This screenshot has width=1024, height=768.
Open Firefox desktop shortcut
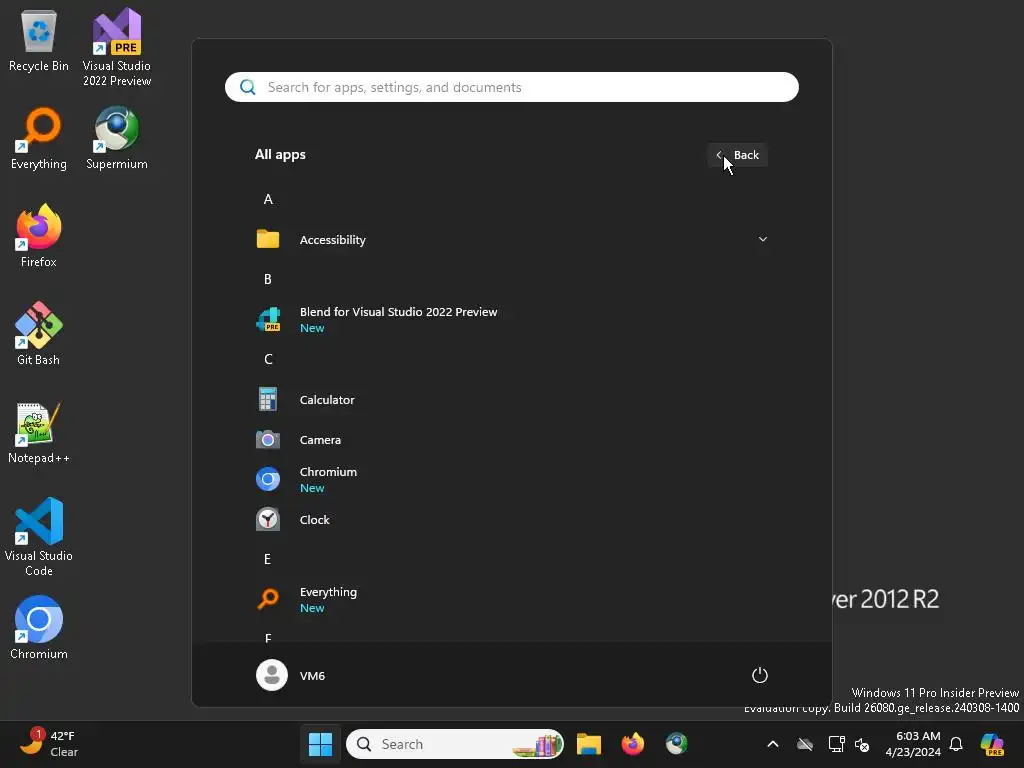[x=39, y=236]
